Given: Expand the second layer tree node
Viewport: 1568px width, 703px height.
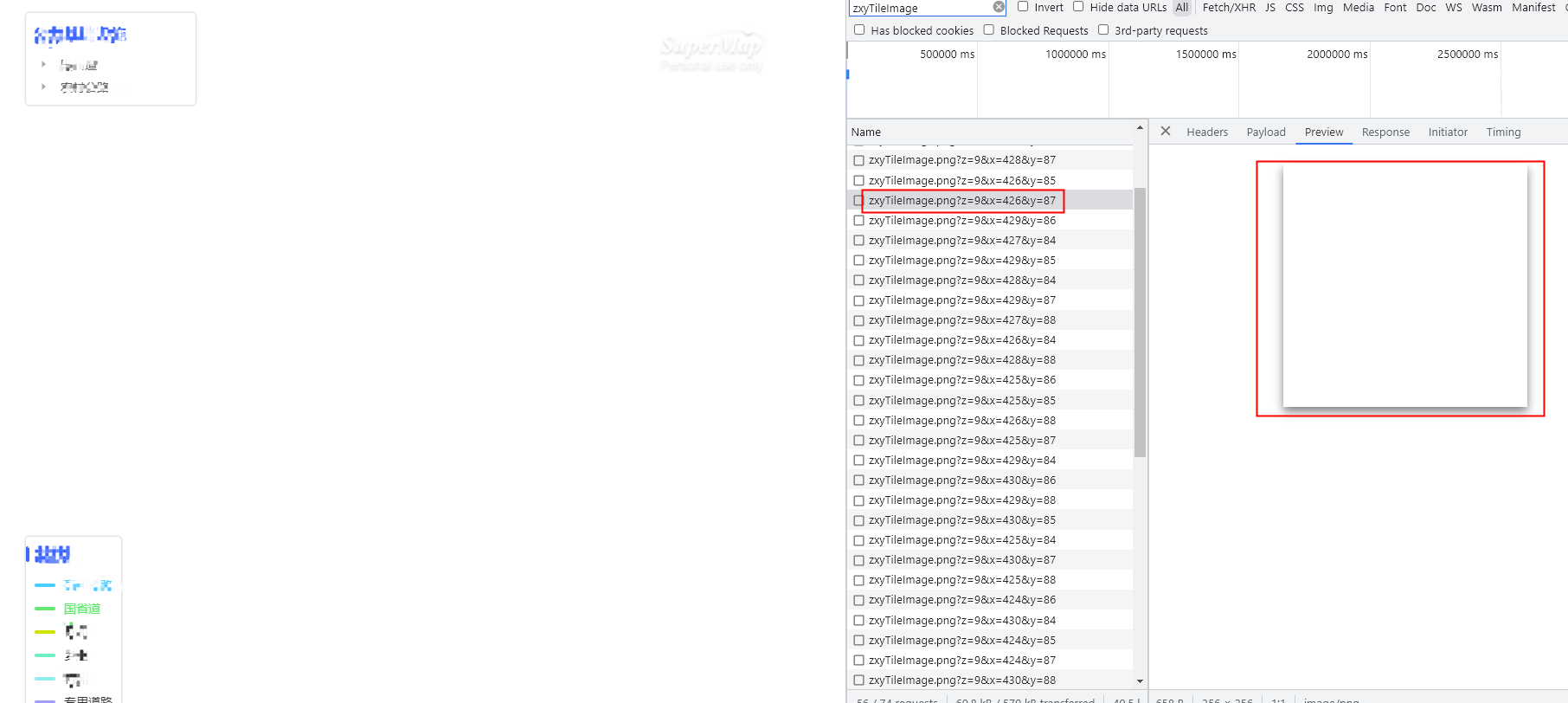Looking at the screenshot, I should 43,87.
